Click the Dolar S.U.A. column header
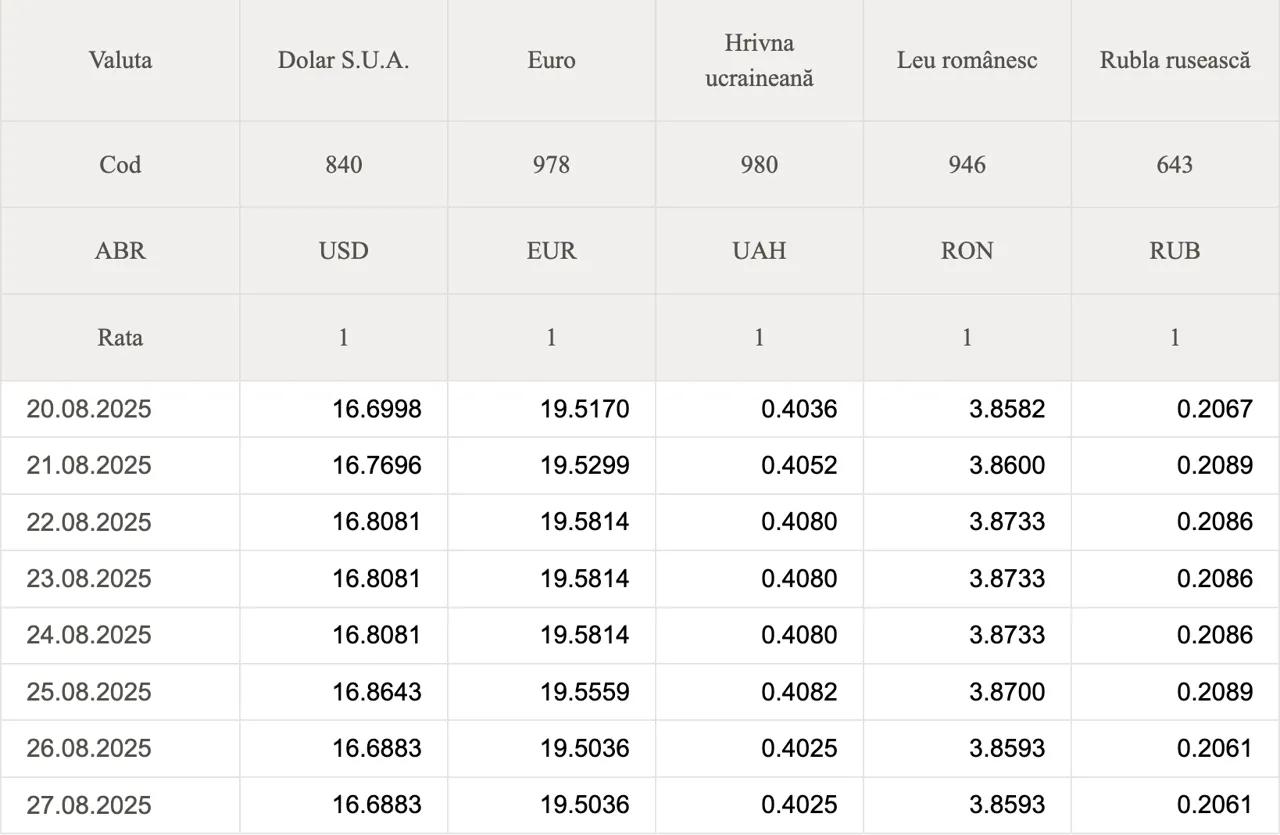This screenshot has height=835, width=1280. coord(344,60)
